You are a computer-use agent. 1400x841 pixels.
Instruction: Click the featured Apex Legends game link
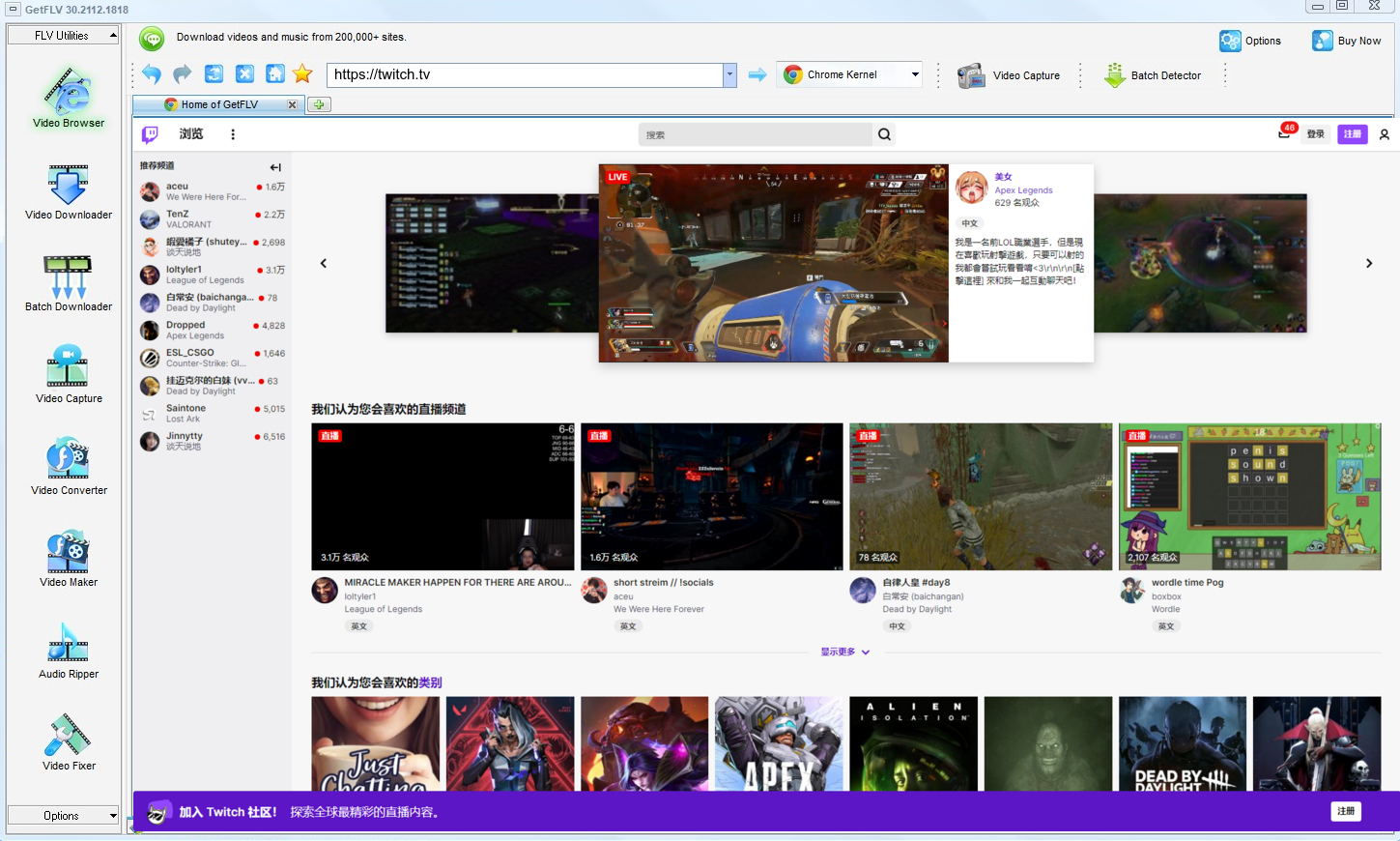(1023, 190)
